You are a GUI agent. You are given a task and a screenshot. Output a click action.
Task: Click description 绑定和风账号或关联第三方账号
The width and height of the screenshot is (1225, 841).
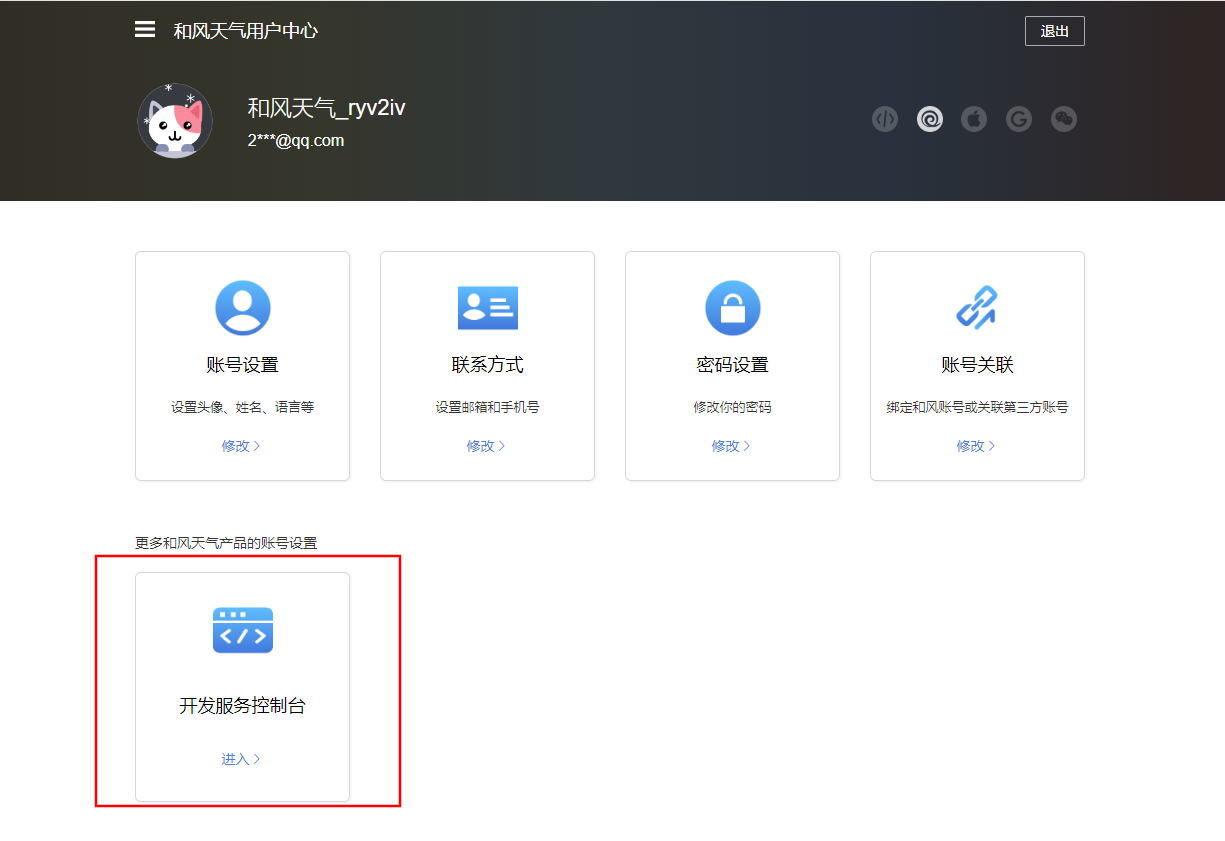pyautogui.click(x=978, y=408)
